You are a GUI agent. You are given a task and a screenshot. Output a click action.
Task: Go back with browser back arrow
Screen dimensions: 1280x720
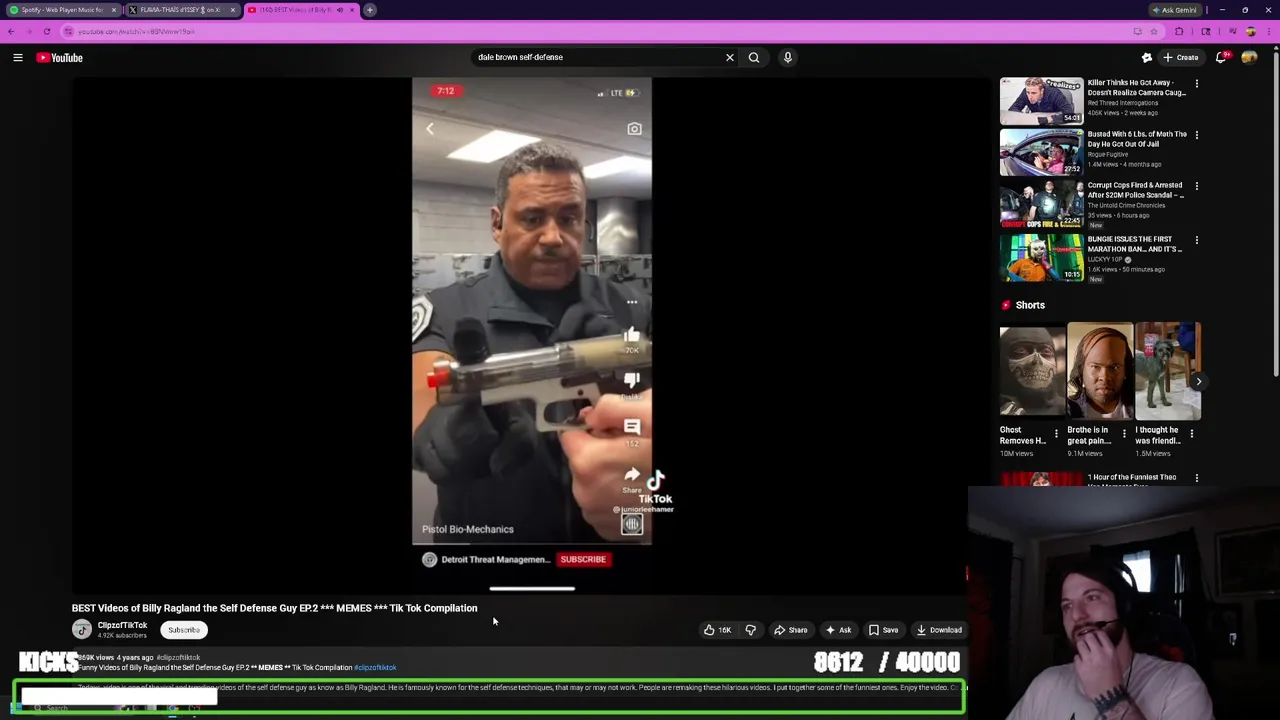coord(11,32)
